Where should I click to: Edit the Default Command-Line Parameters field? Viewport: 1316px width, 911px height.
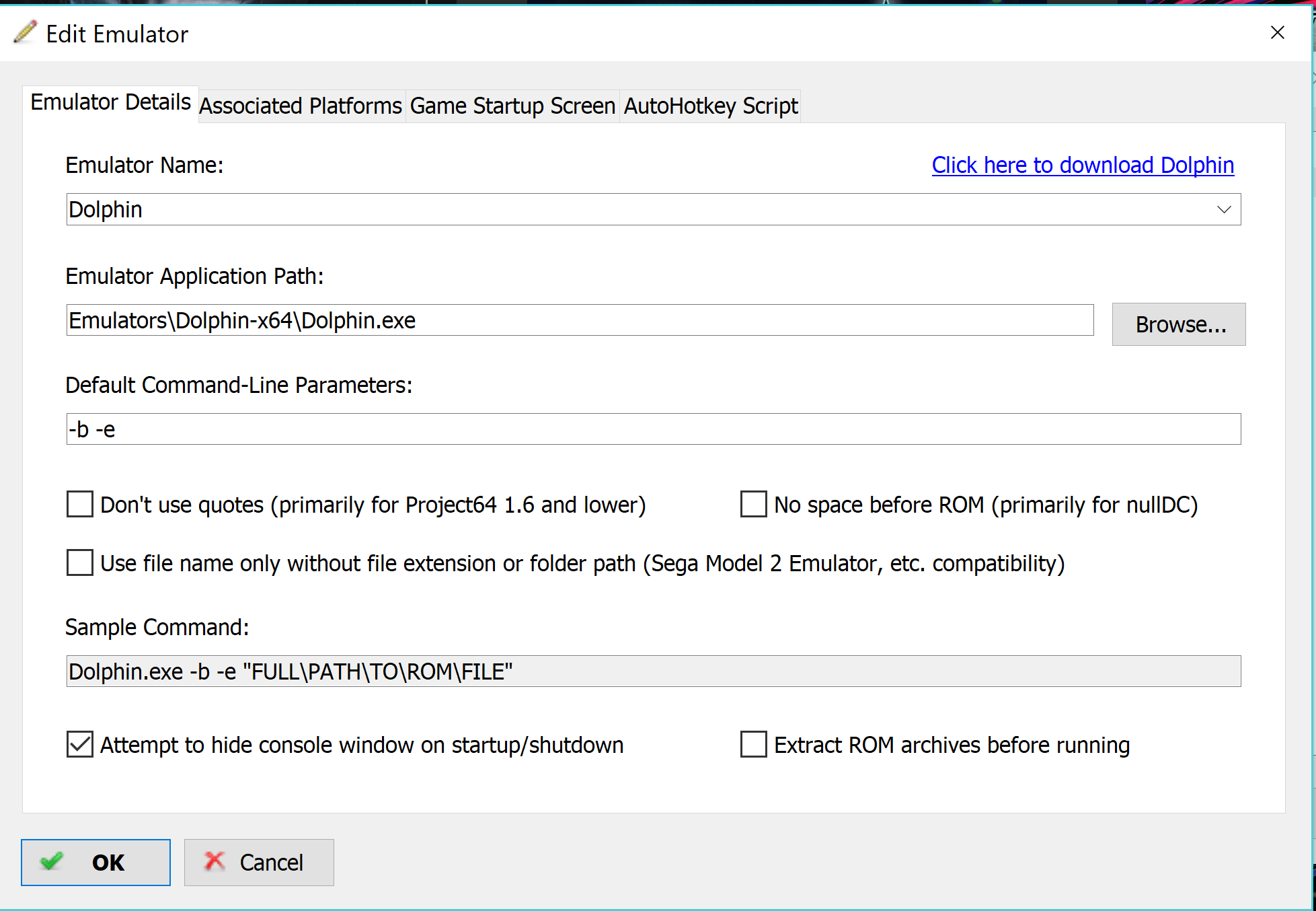click(654, 429)
